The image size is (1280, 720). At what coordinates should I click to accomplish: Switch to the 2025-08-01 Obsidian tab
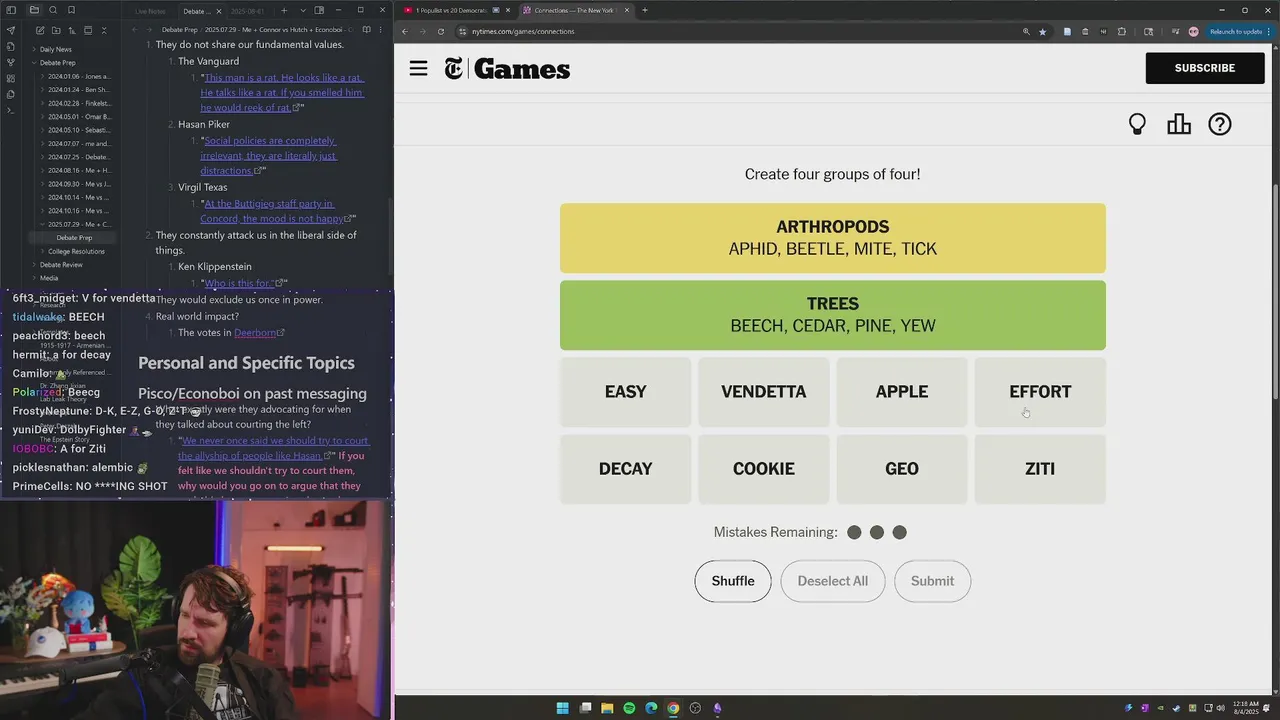247,11
